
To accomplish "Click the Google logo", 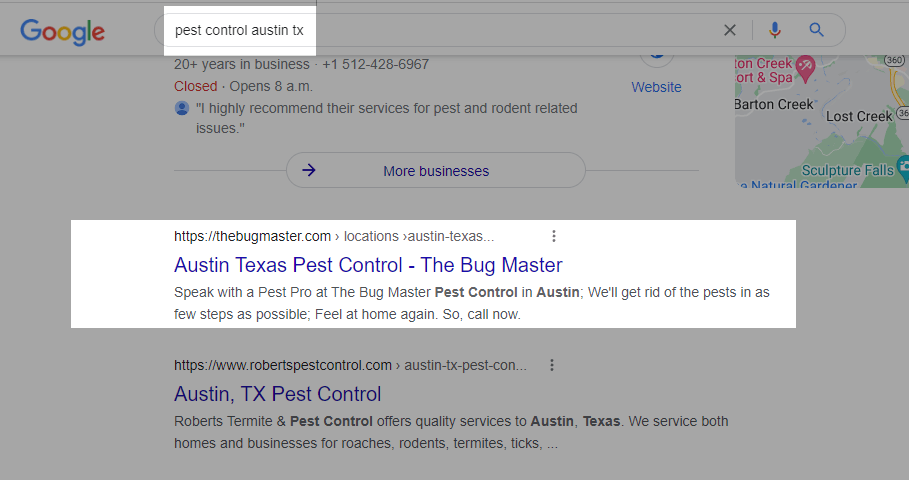I will (62, 31).
